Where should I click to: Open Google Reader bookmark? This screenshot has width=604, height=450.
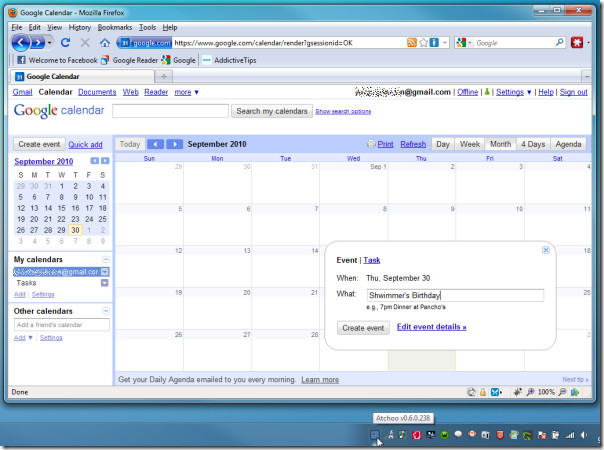(129, 60)
